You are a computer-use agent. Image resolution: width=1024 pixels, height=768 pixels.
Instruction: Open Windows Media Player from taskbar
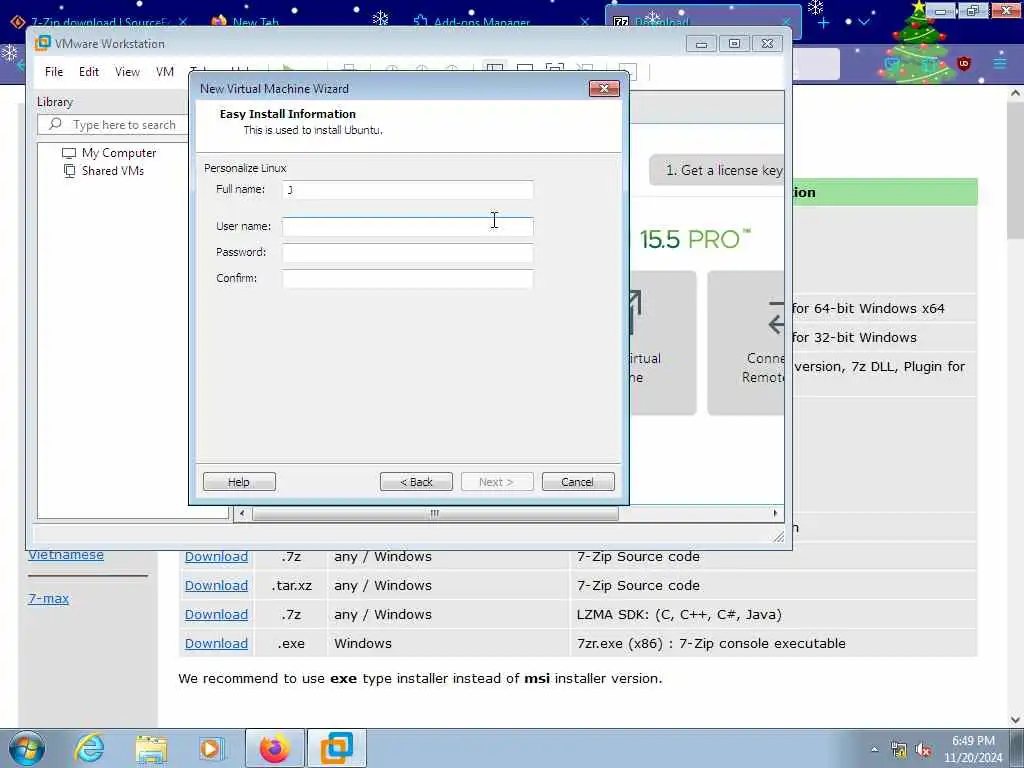[211, 748]
